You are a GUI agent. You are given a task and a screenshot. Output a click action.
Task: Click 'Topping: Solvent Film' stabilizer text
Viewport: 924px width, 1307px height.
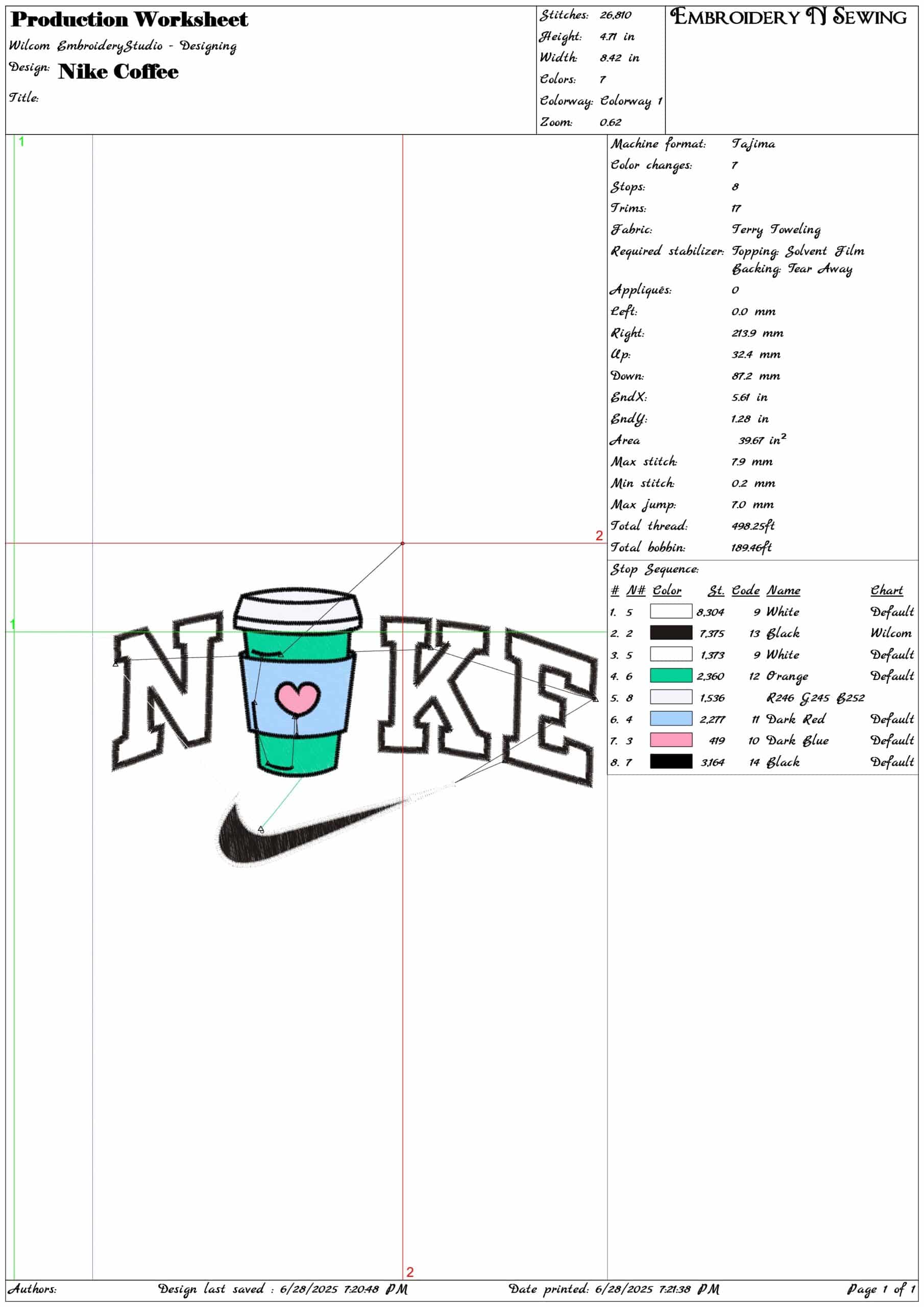pyautogui.click(x=797, y=251)
